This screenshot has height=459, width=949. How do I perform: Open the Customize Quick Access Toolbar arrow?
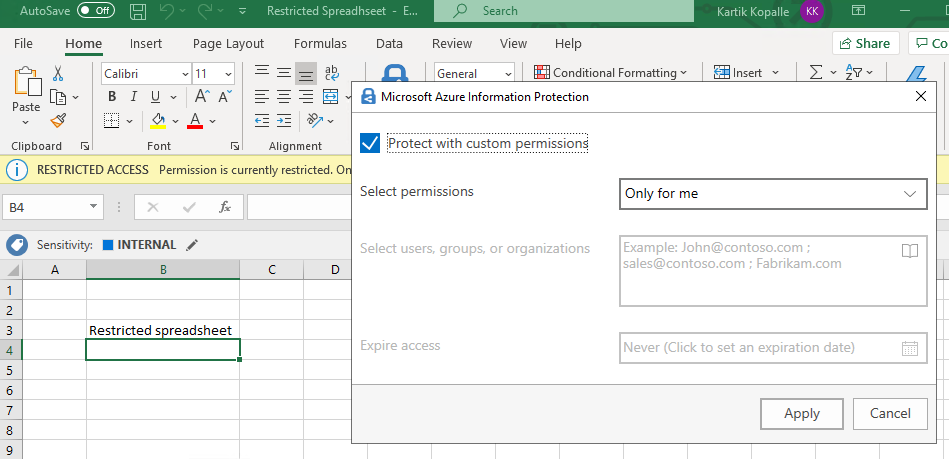click(x=243, y=11)
